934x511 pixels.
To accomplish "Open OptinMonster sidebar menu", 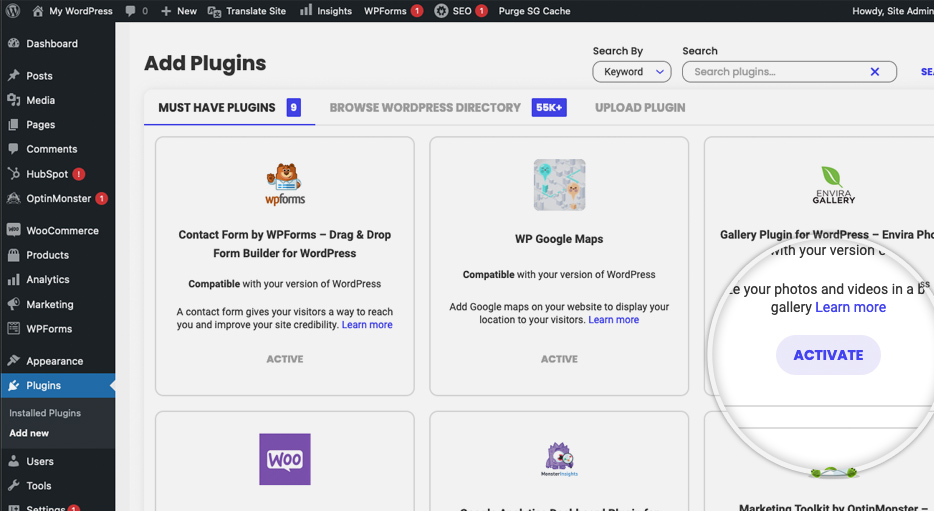I will 58,198.
